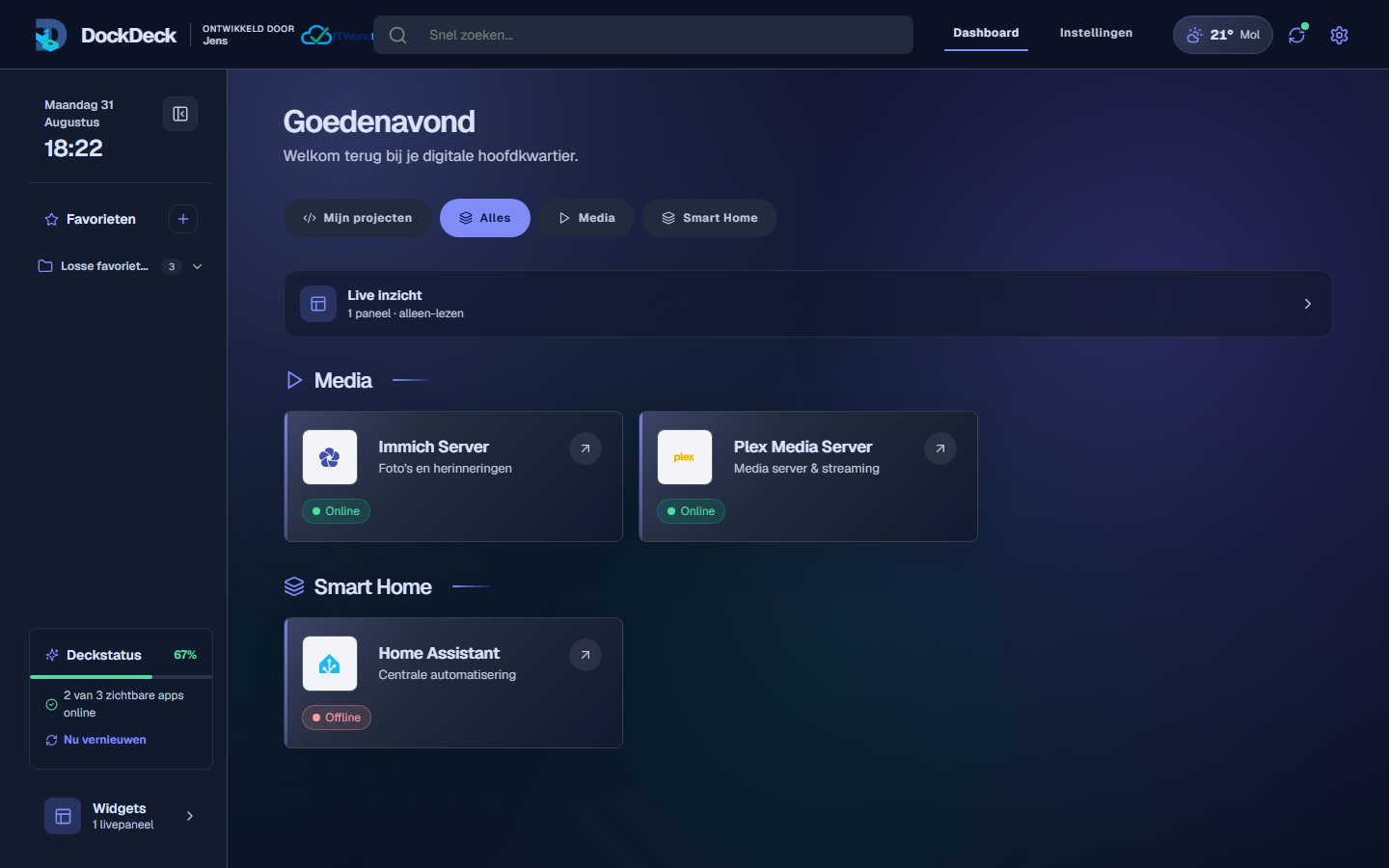Click the Plex Media Server Online badge
1389x868 pixels.
pos(692,511)
